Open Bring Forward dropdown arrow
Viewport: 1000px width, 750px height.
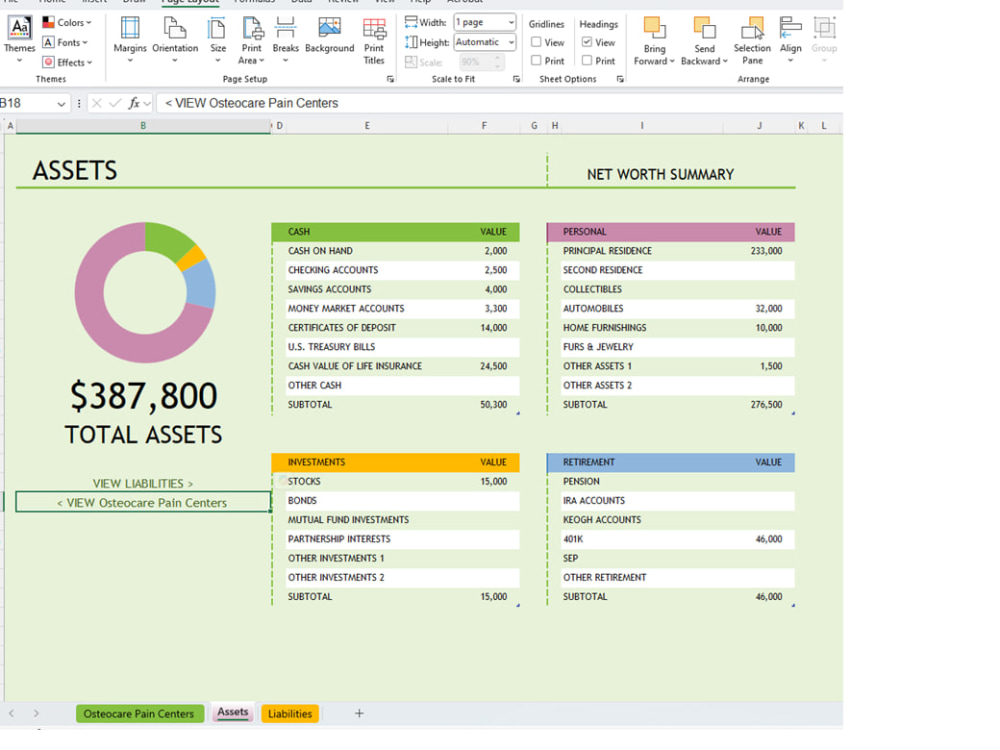672,61
